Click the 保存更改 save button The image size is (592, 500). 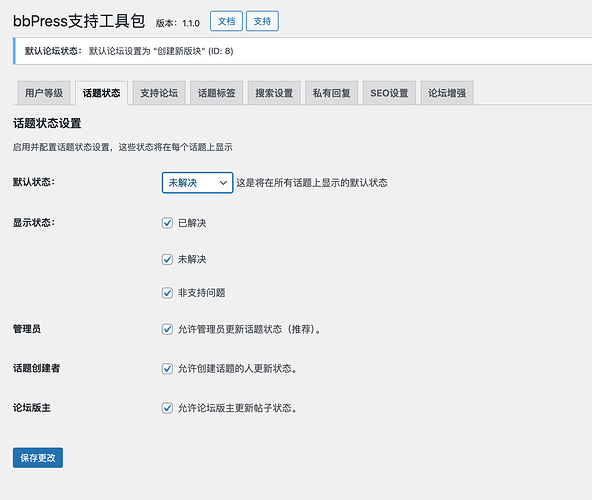(38, 458)
